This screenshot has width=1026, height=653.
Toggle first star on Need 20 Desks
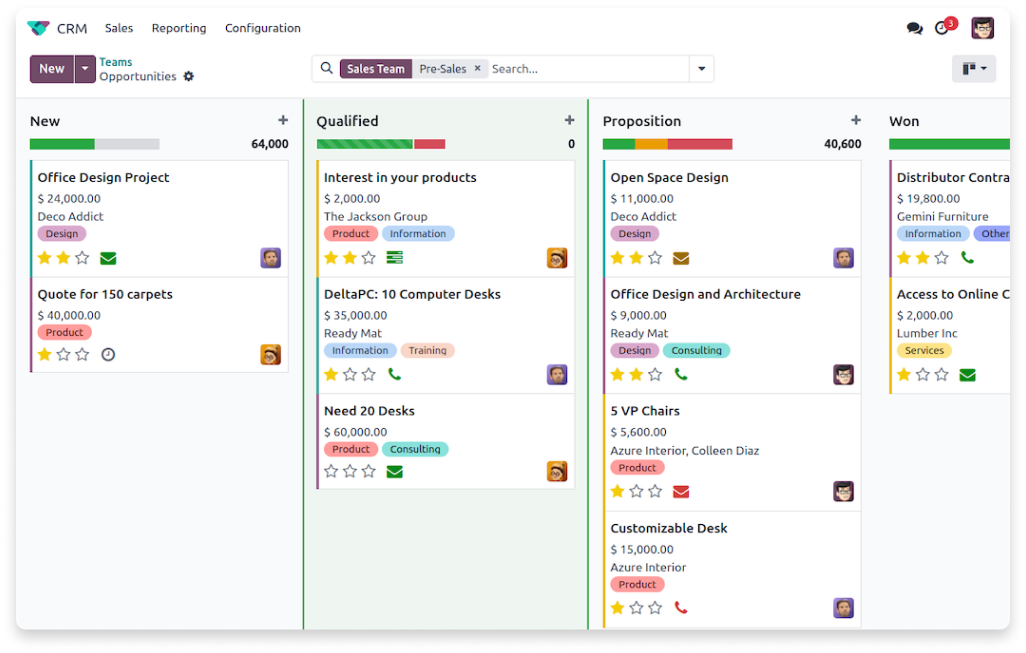pos(331,471)
